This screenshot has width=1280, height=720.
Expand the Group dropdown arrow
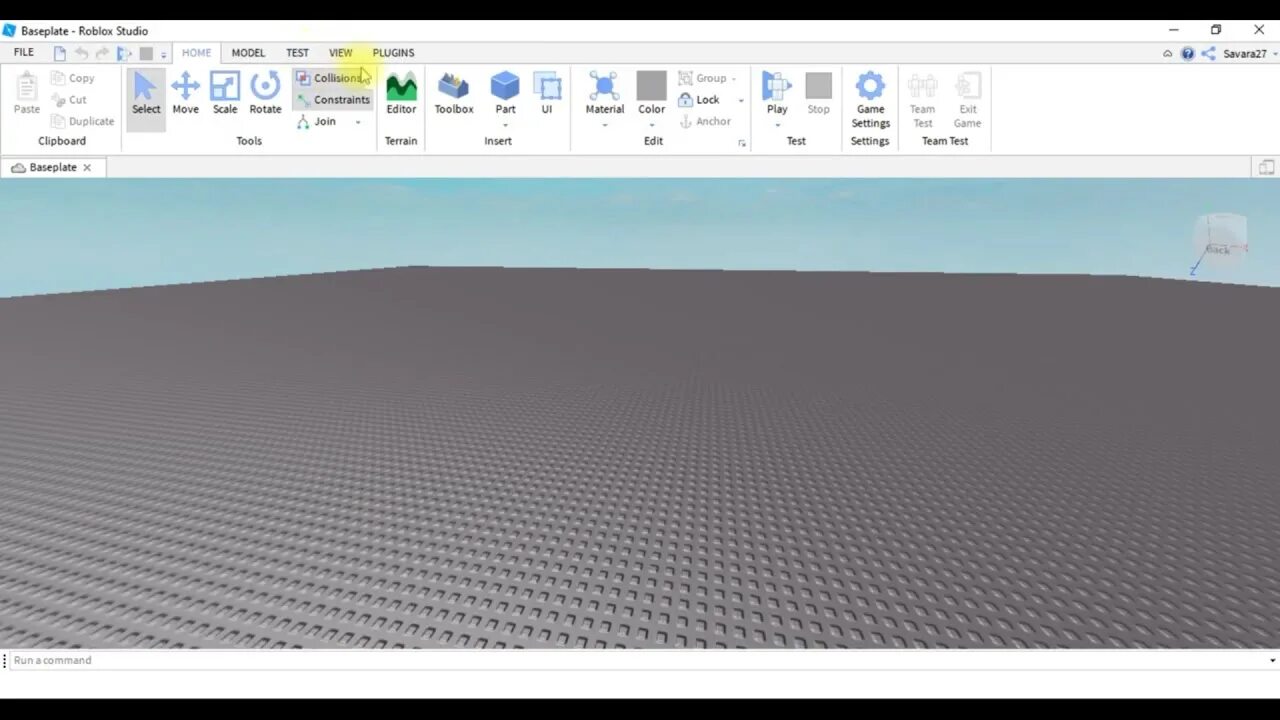point(734,79)
